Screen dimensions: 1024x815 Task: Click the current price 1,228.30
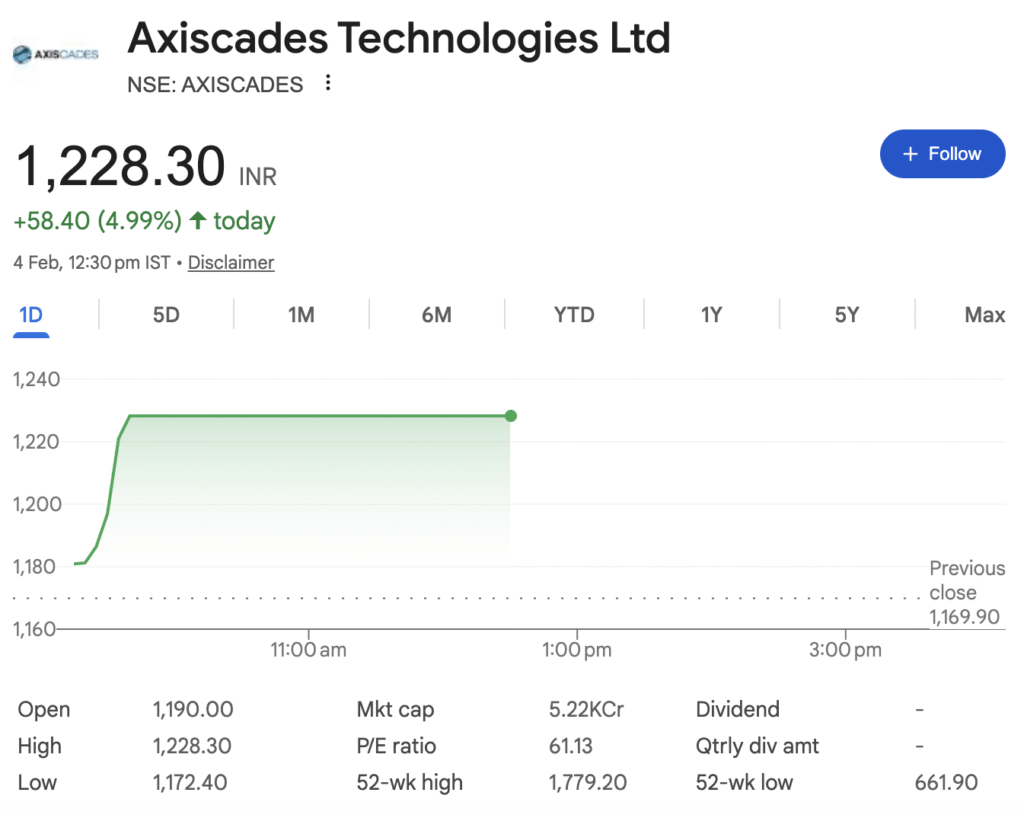coord(119,167)
